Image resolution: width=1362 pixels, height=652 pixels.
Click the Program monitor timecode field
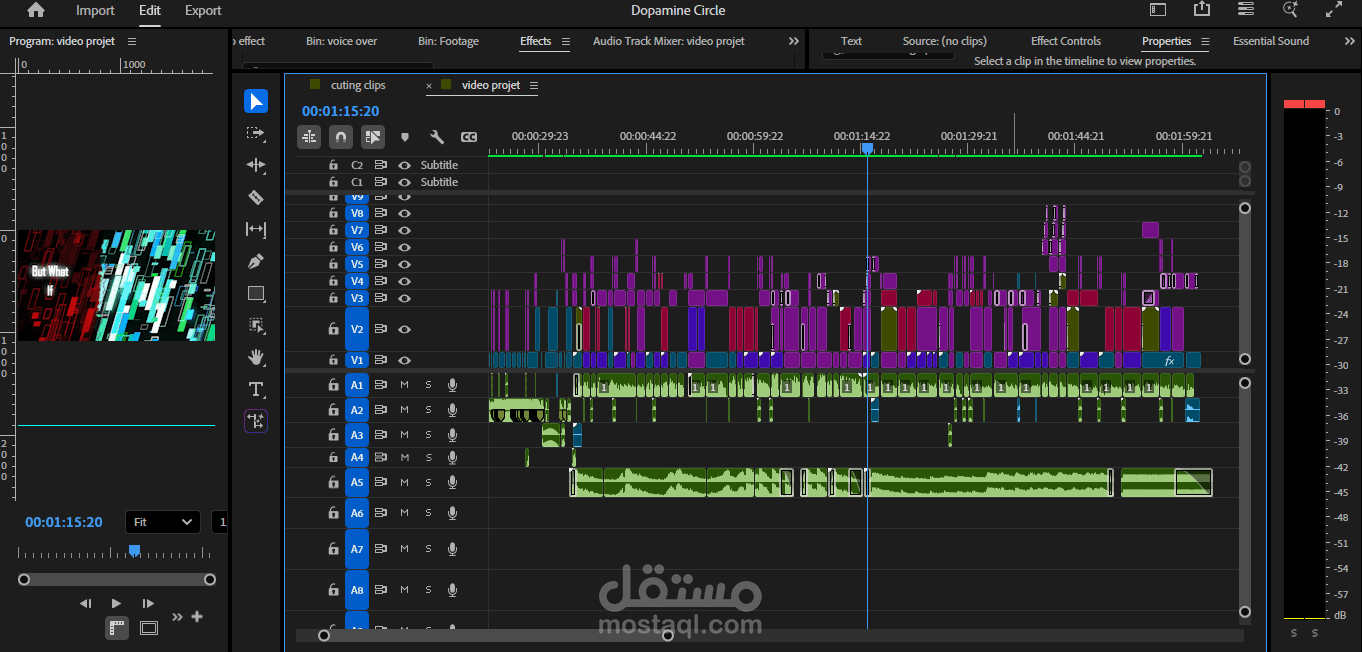(64, 522)
